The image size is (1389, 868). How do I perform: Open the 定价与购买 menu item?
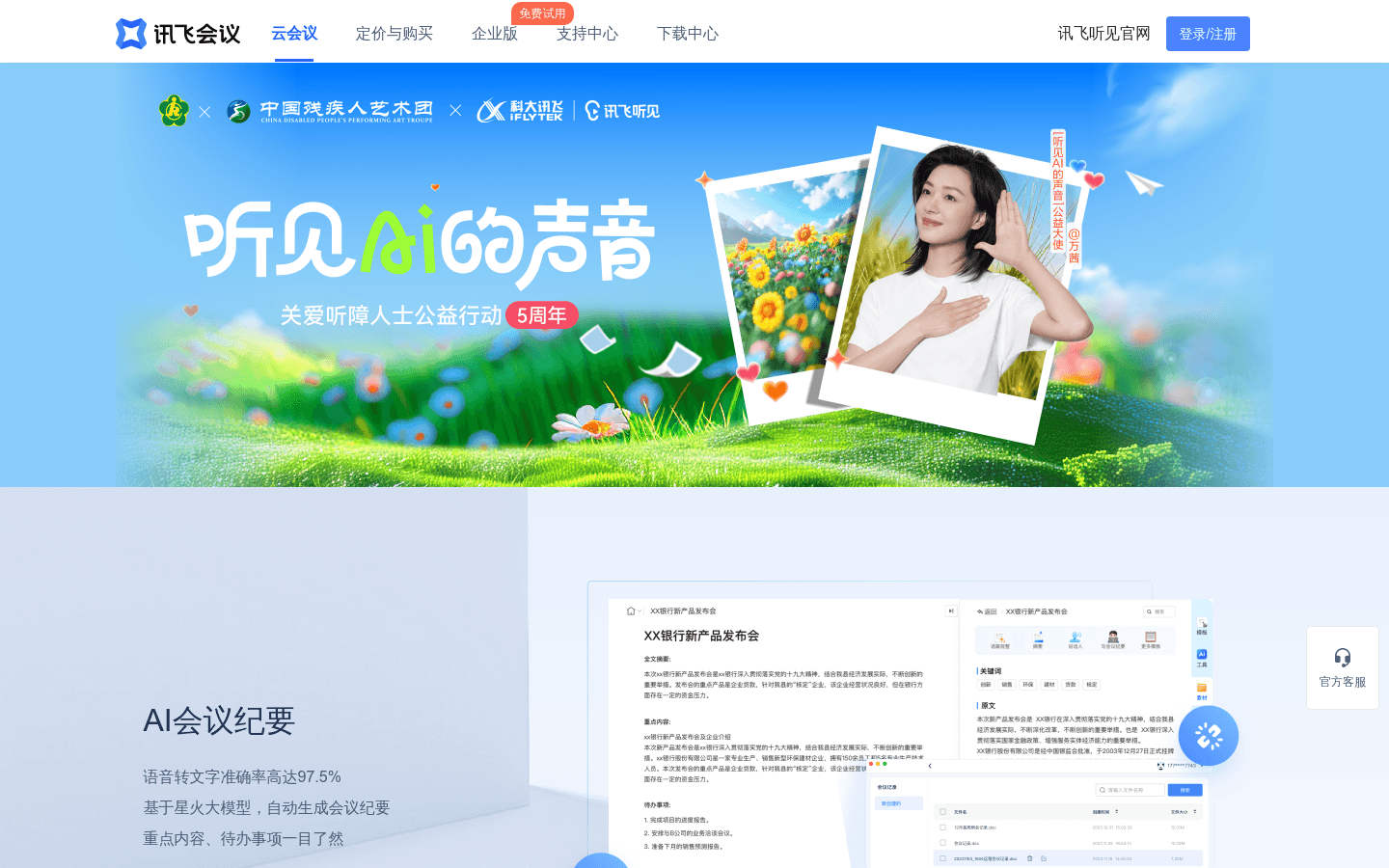click(395, 34)
